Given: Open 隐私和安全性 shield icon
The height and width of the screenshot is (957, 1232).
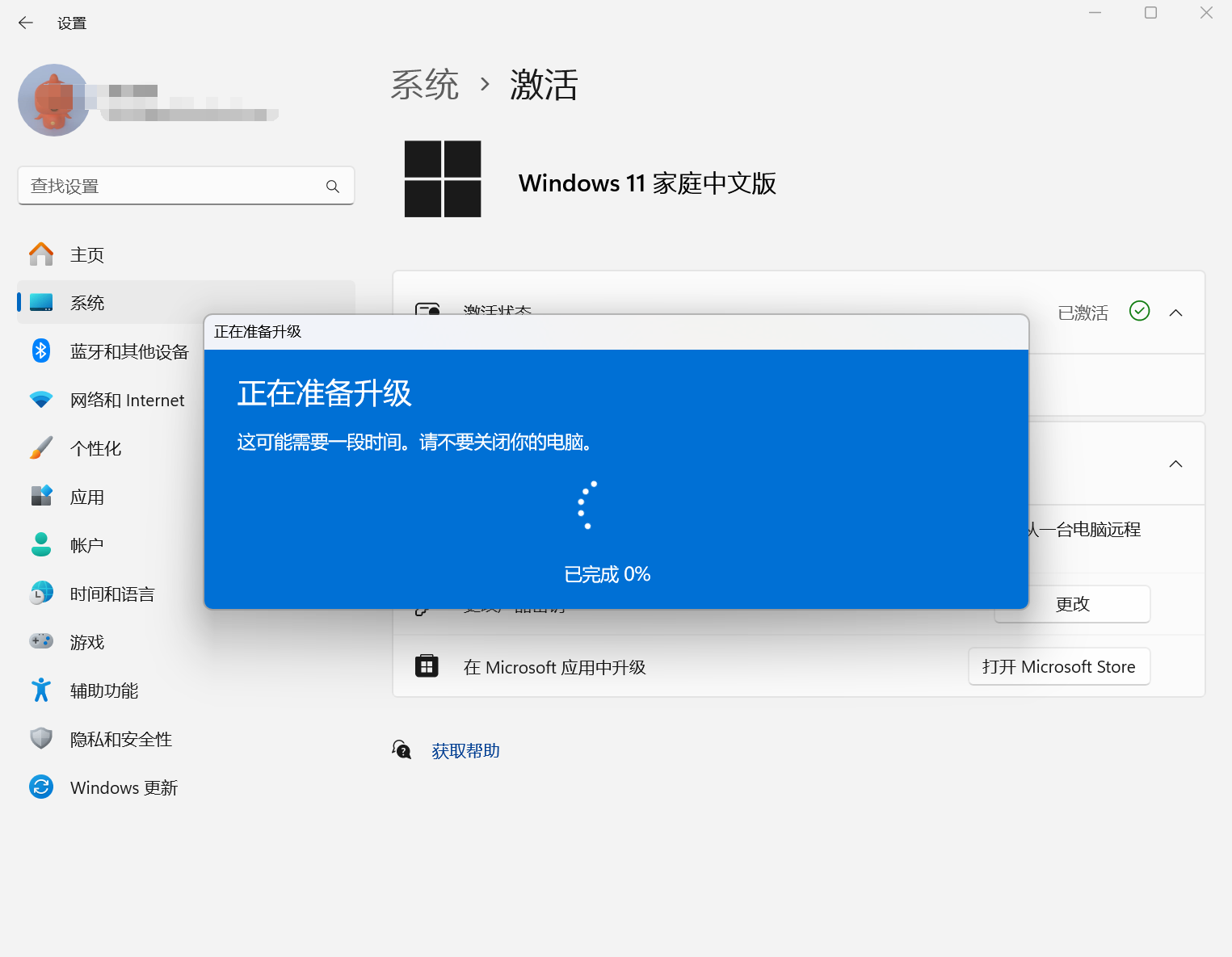Looking at the screenshot, I should pyautogui.click(x=41, y=738).
